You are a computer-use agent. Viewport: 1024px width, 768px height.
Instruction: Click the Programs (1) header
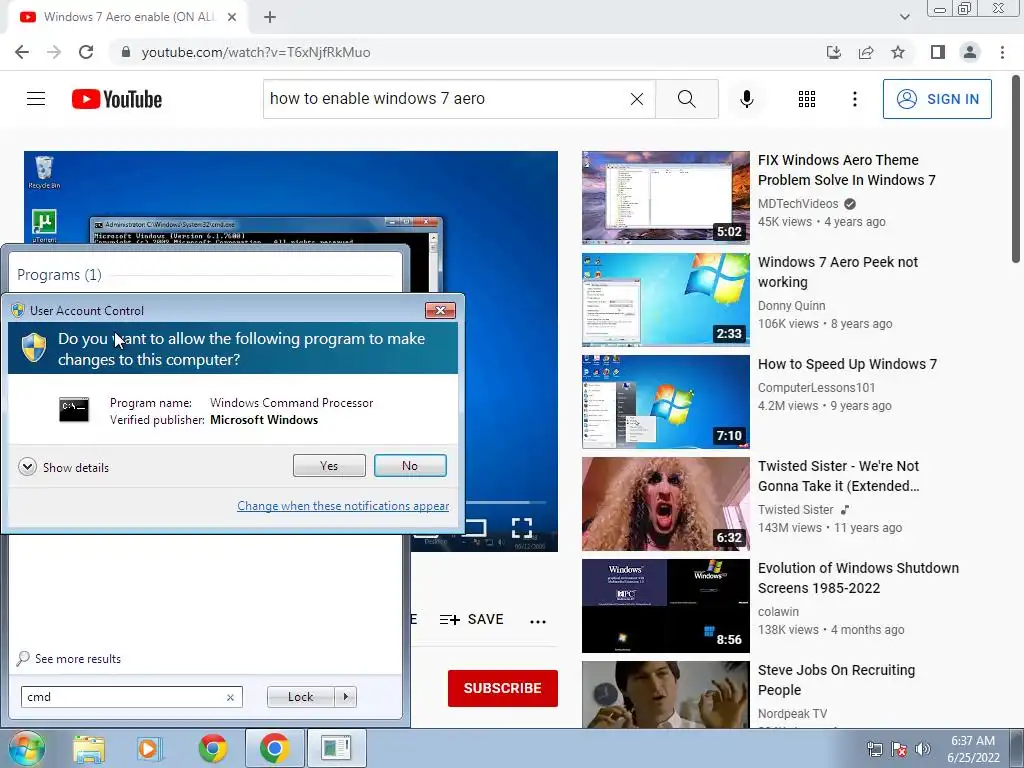(x=59, y=275)
